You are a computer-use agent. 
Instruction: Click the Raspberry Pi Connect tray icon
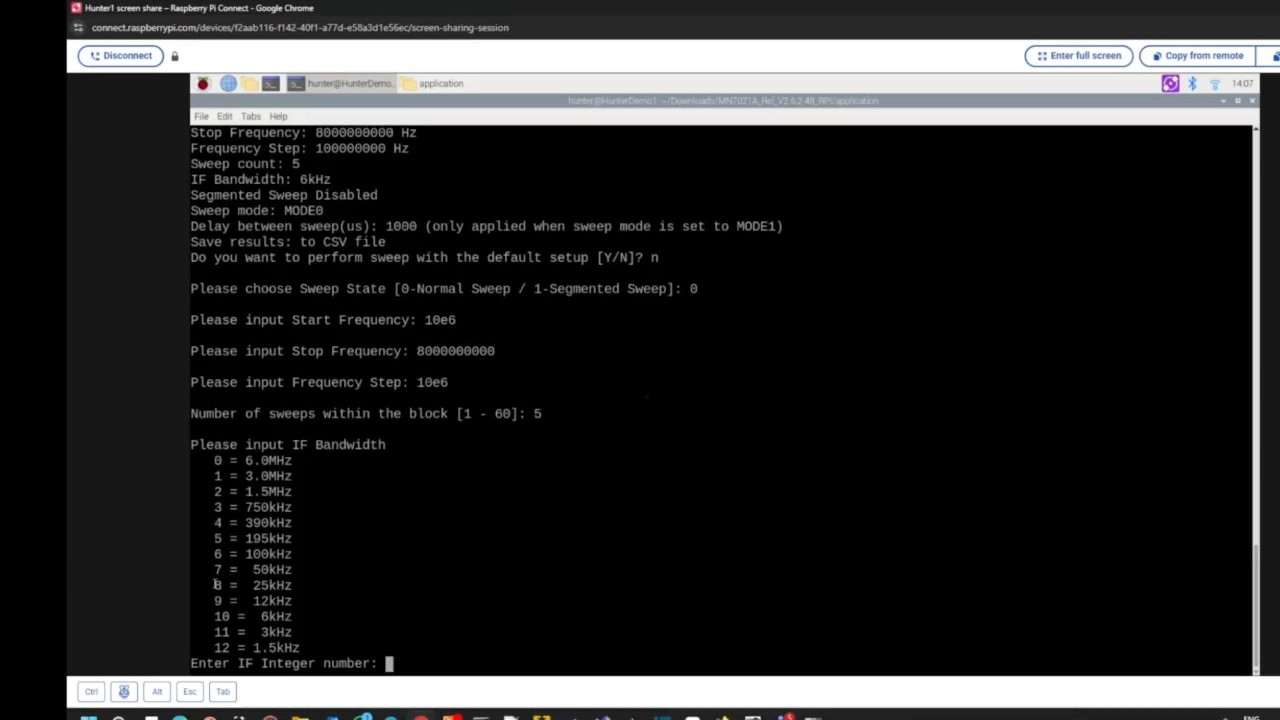pos(1170,84)
